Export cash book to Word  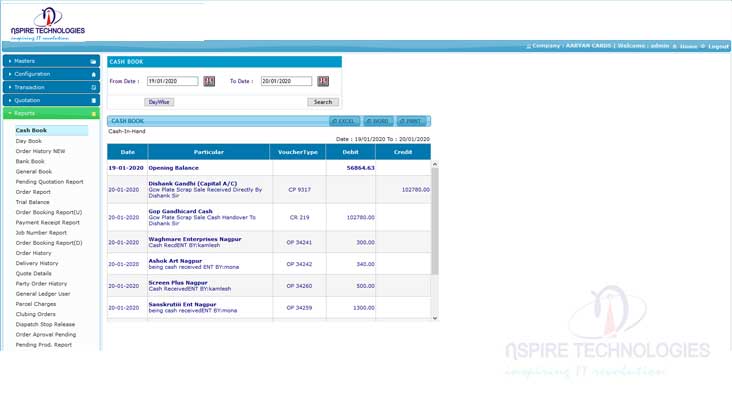[x=379, y=121]
